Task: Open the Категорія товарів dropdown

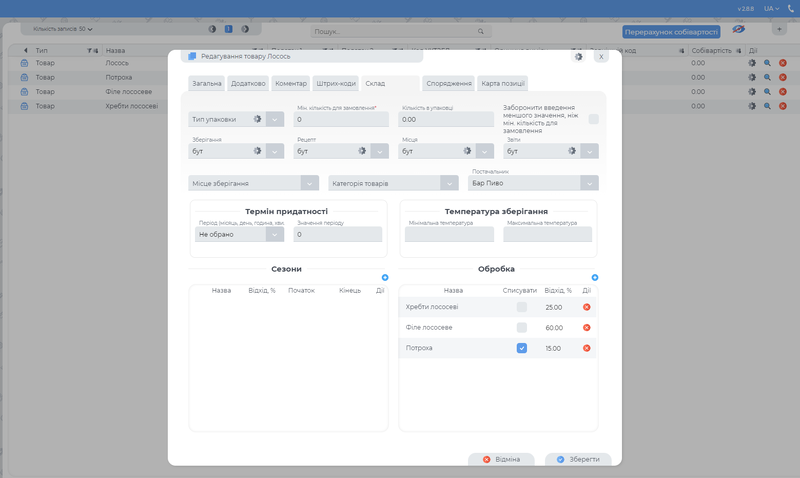Action: point(449,184)
